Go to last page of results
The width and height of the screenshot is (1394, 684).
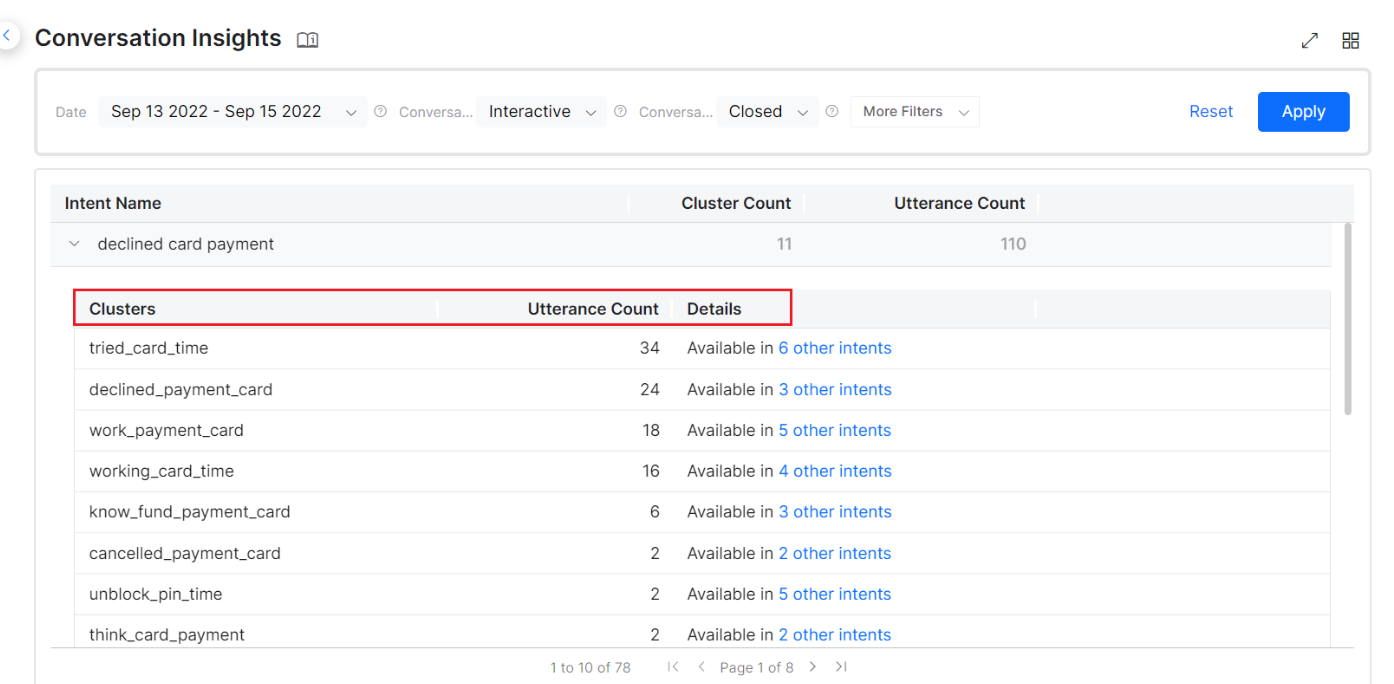(841, 667)
